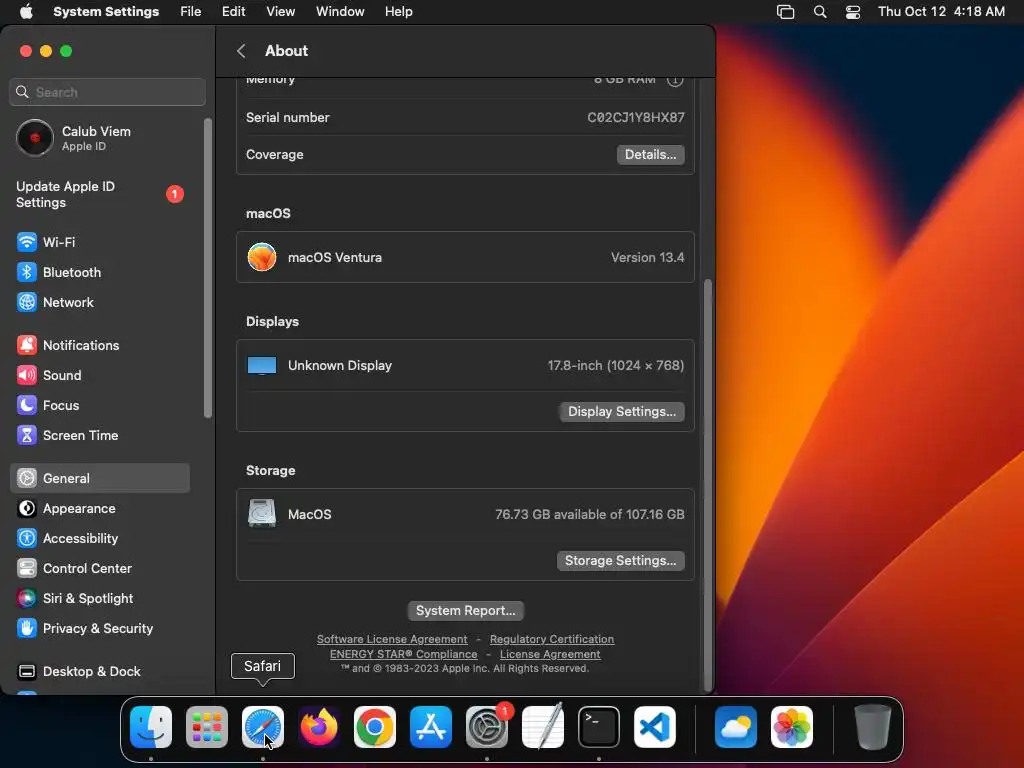This screenshot has width=1024, height=768.
Task: Click the settings Search field
Action: point(108,92)
